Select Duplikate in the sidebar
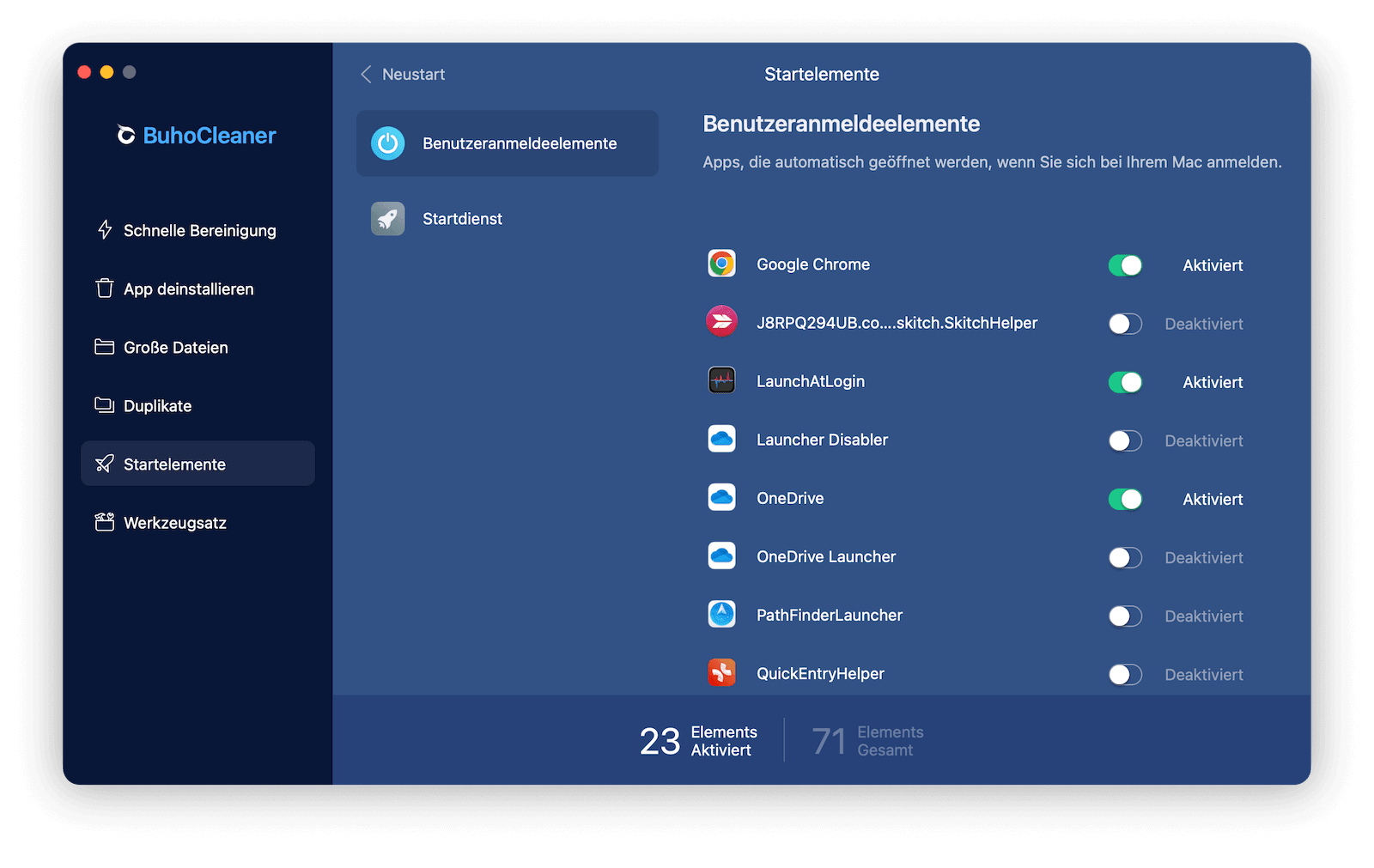This screenshot has width=1374, height=868. coord(198,405)
